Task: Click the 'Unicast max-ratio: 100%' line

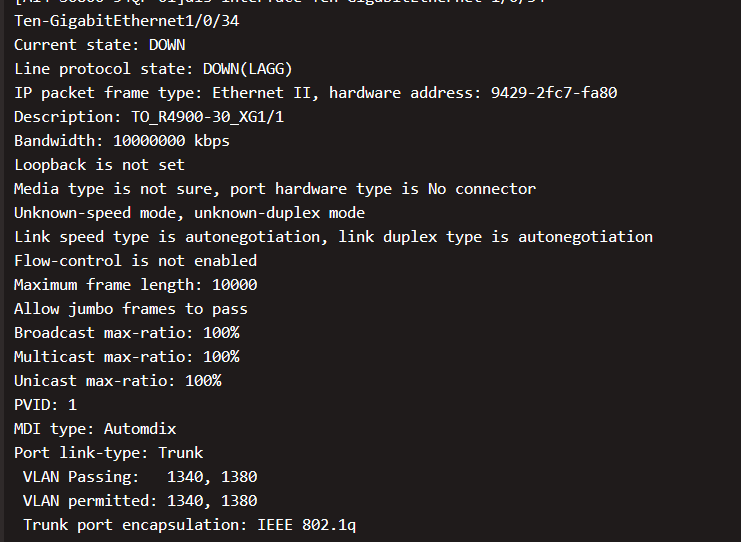Action: 117,381
